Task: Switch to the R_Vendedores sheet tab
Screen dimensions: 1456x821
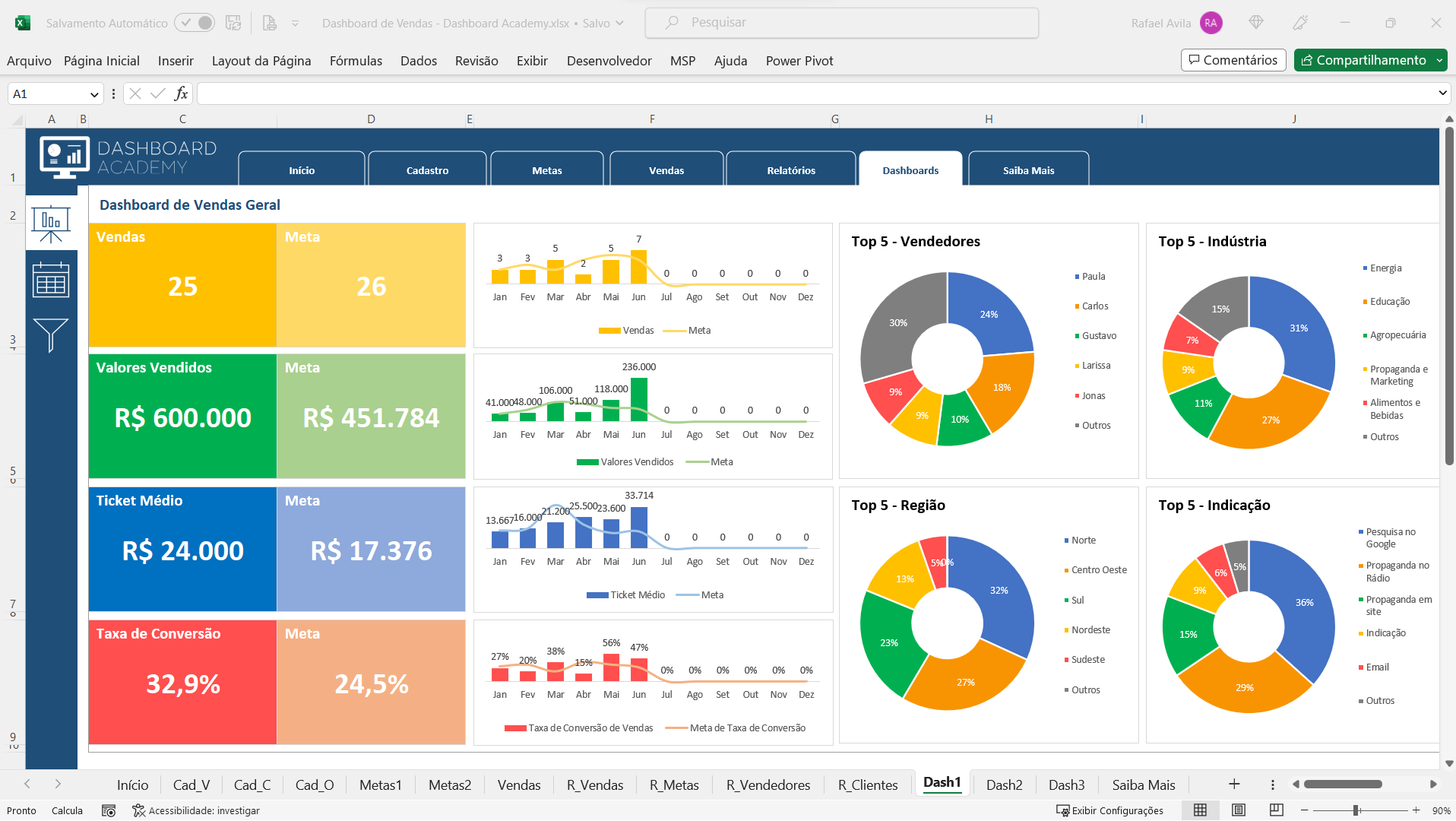Action: pyautogui.click(x=768, y=785)
